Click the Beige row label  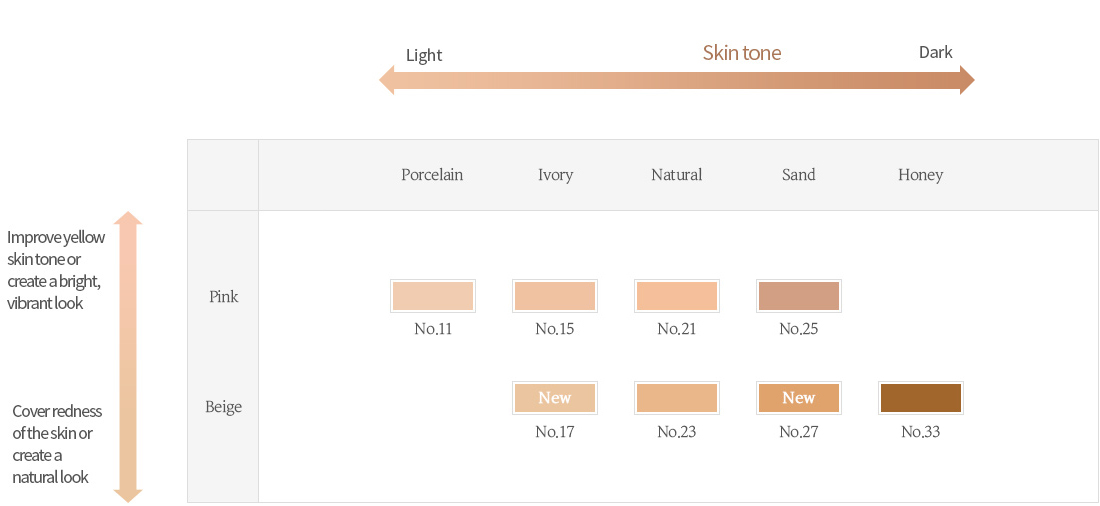point(224,407)
